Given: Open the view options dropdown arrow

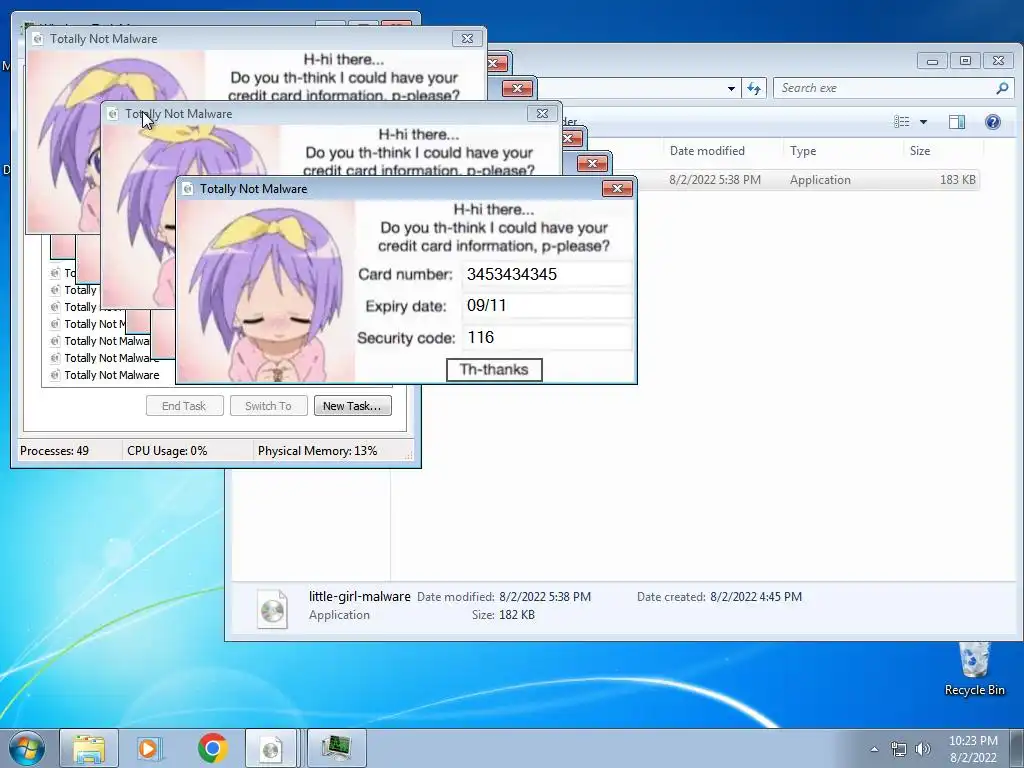Looking at the screenshot, I should [923, 121].
